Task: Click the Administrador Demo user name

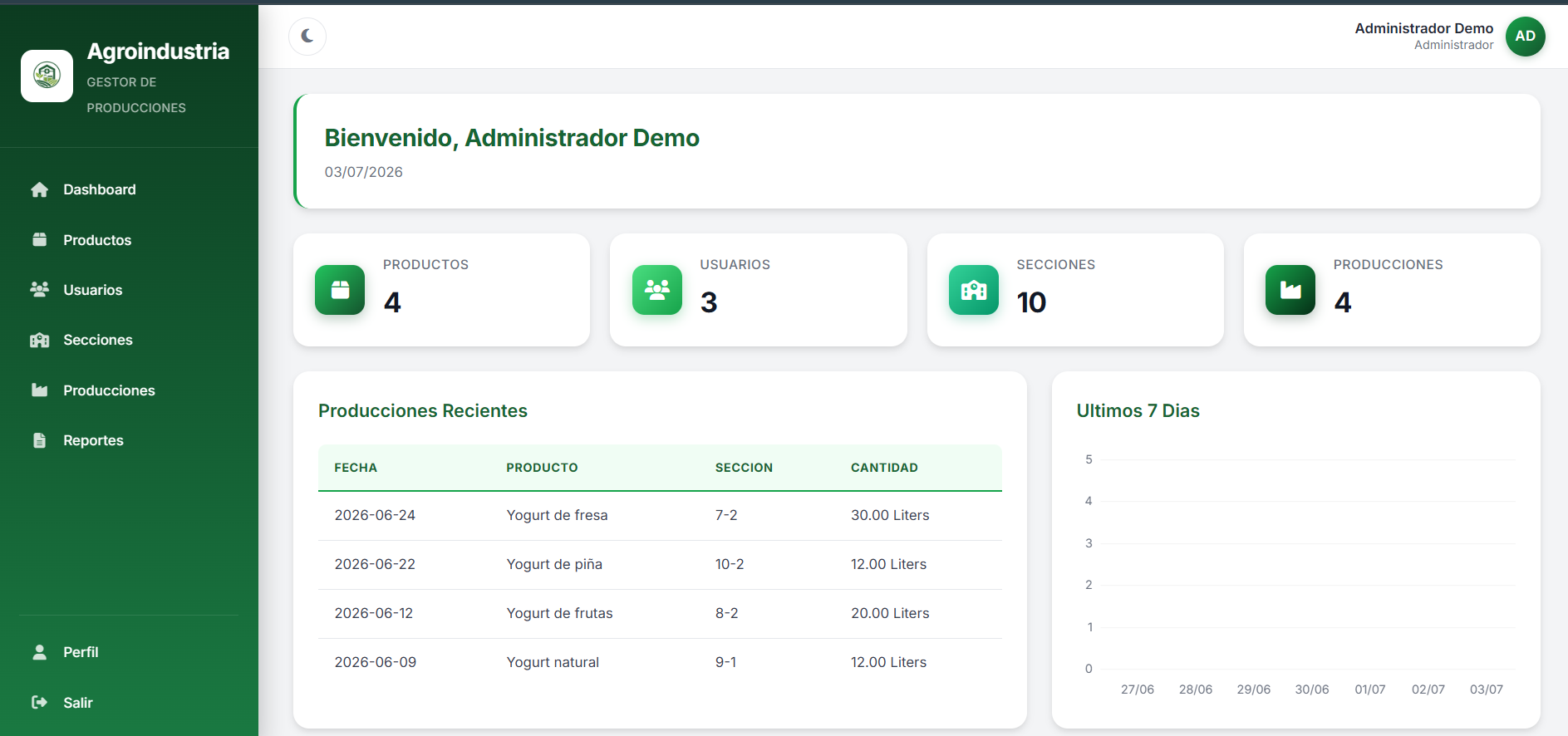Action: 1423,28
